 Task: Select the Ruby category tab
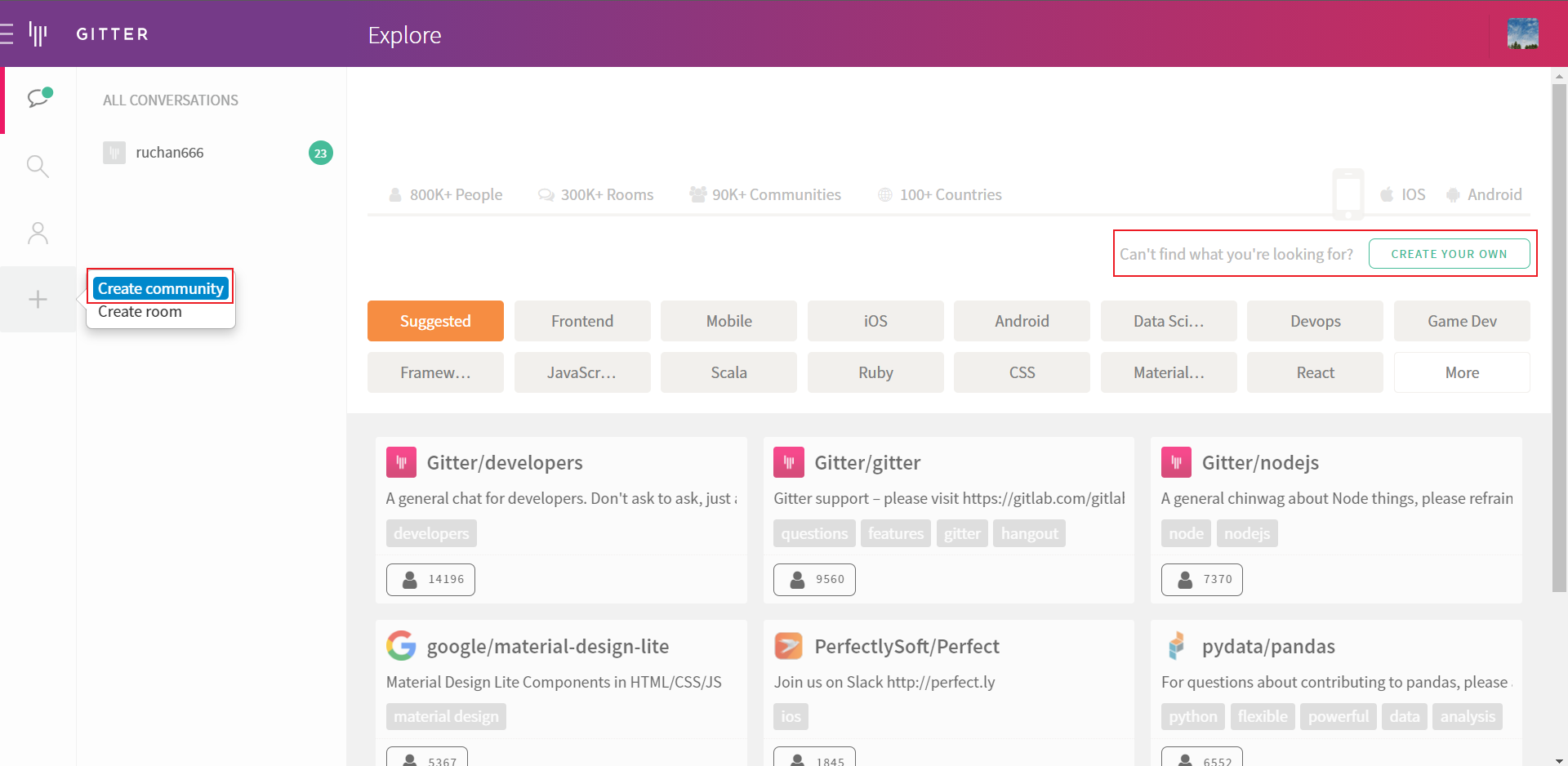(x=875, y=372)
